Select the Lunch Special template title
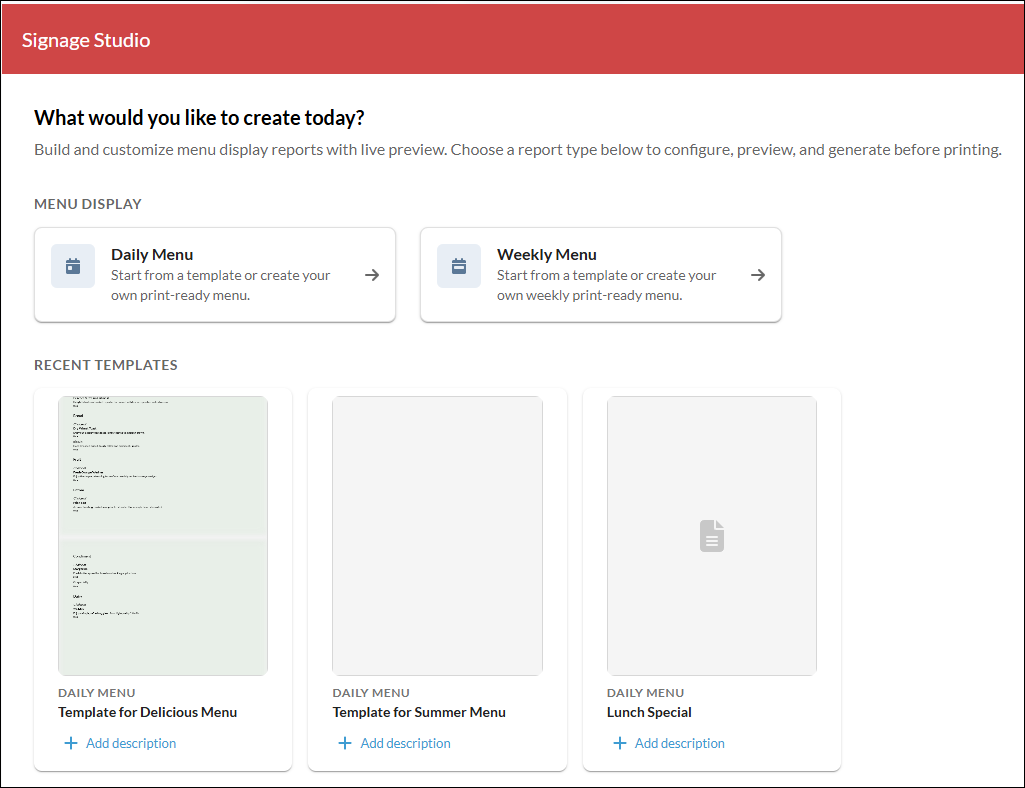Screen dimensions: 1025x788 [649, 712]
